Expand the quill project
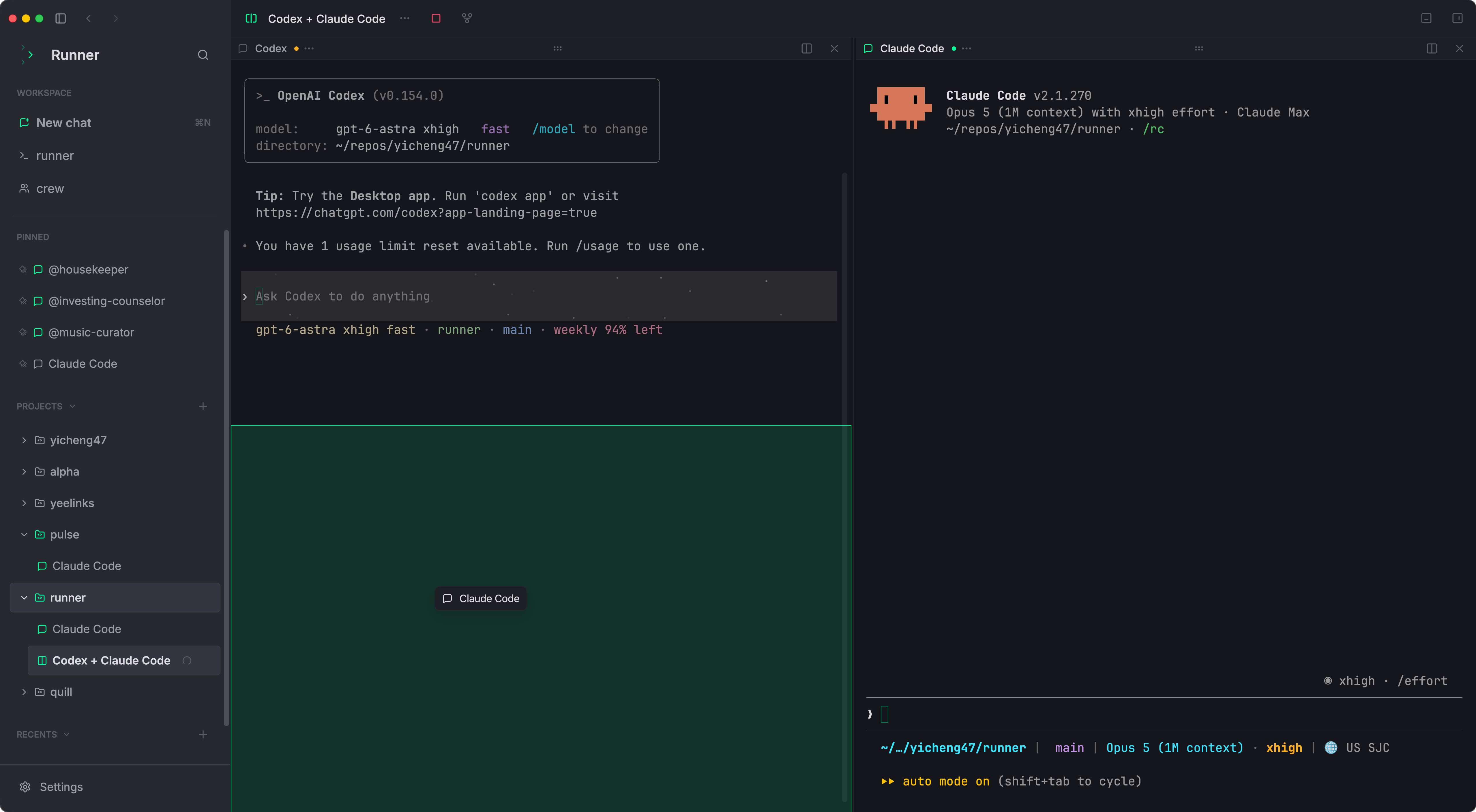 click(24, 692)
